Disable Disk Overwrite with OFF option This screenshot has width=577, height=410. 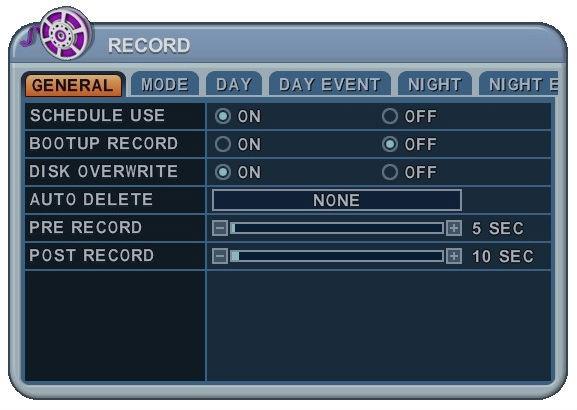[x=390, y=172]
